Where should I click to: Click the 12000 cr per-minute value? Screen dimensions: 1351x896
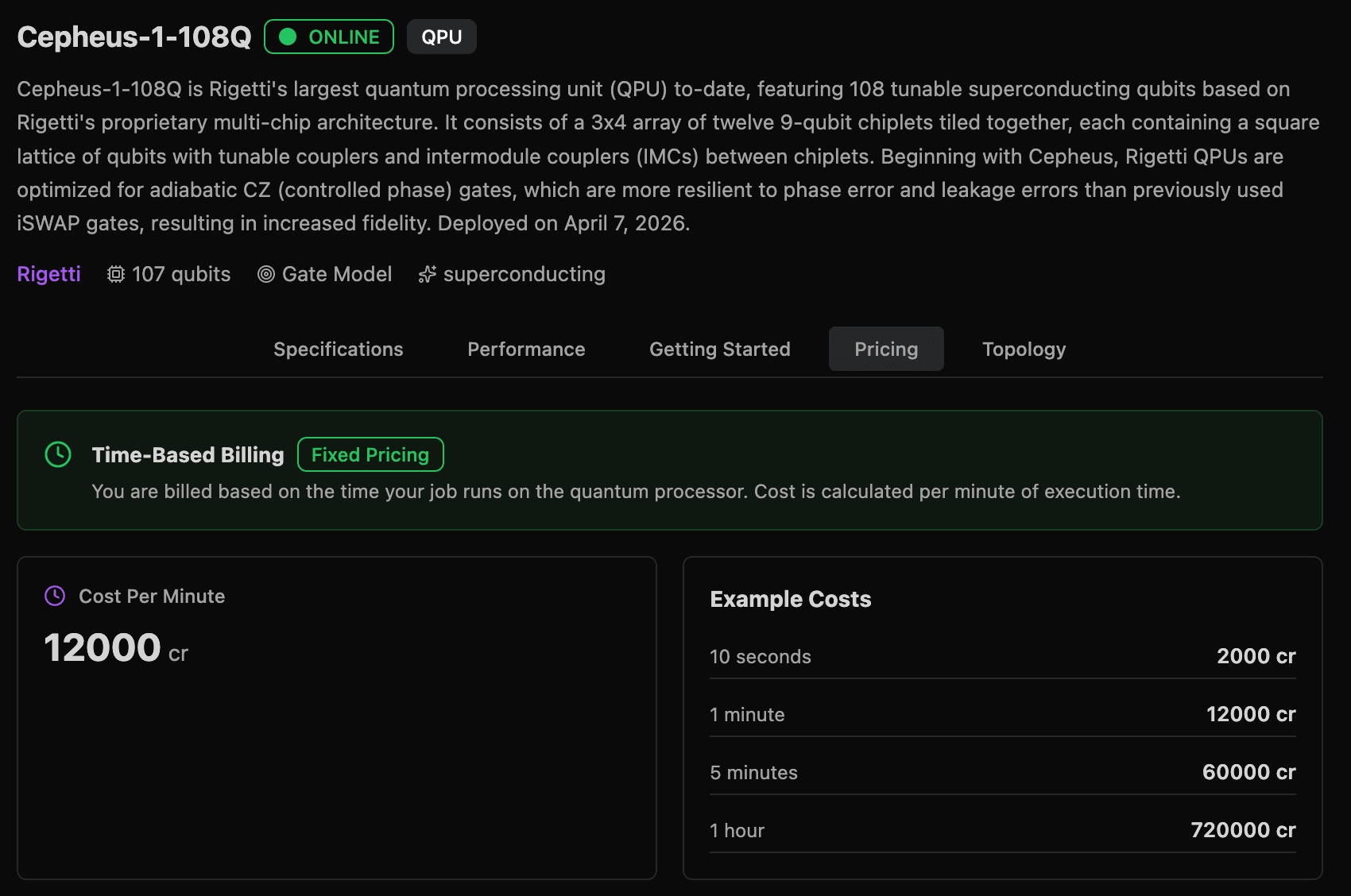click(x=116, y=648)
